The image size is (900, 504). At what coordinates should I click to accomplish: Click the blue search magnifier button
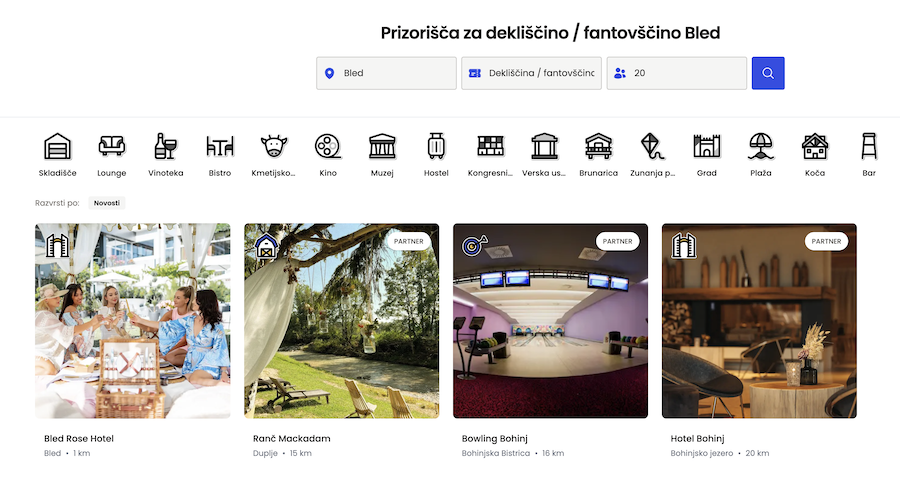coord(768,73)
